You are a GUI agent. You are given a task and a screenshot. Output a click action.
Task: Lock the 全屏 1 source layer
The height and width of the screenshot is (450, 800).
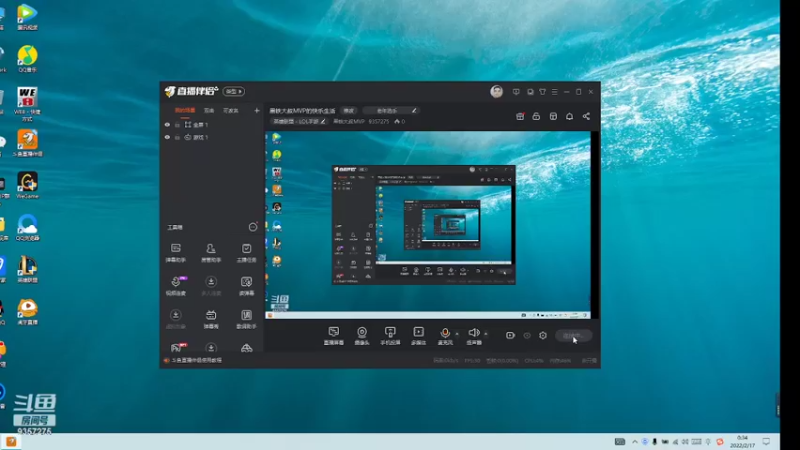pyautogui.click(x=177, y=124)
